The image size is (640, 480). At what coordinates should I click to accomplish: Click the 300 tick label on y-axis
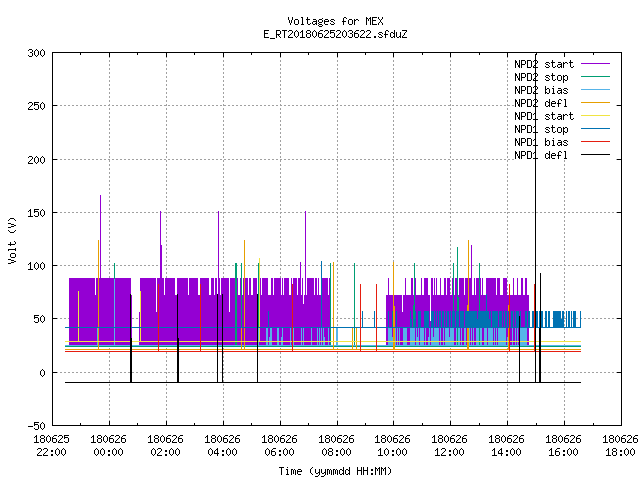pyautogui.click(x=36, y=53)
